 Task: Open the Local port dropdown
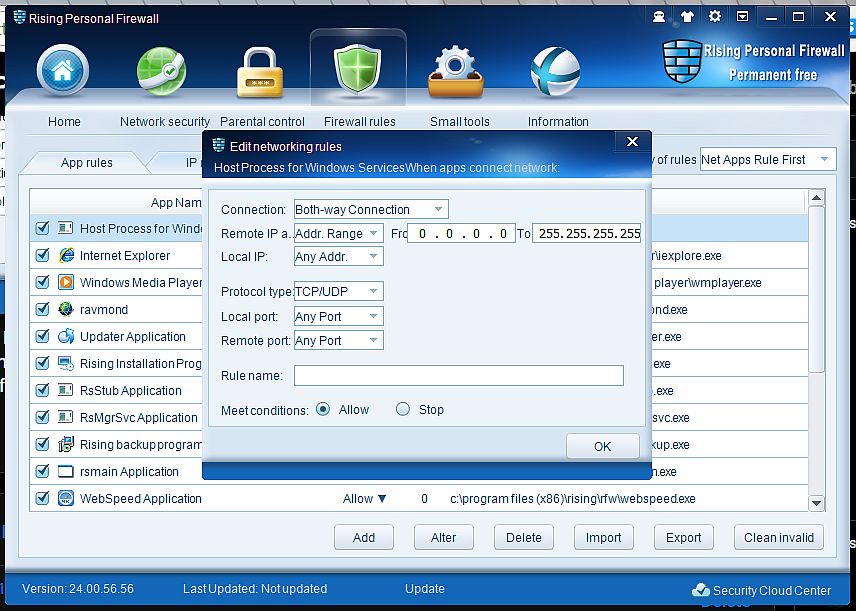(338, 316)
